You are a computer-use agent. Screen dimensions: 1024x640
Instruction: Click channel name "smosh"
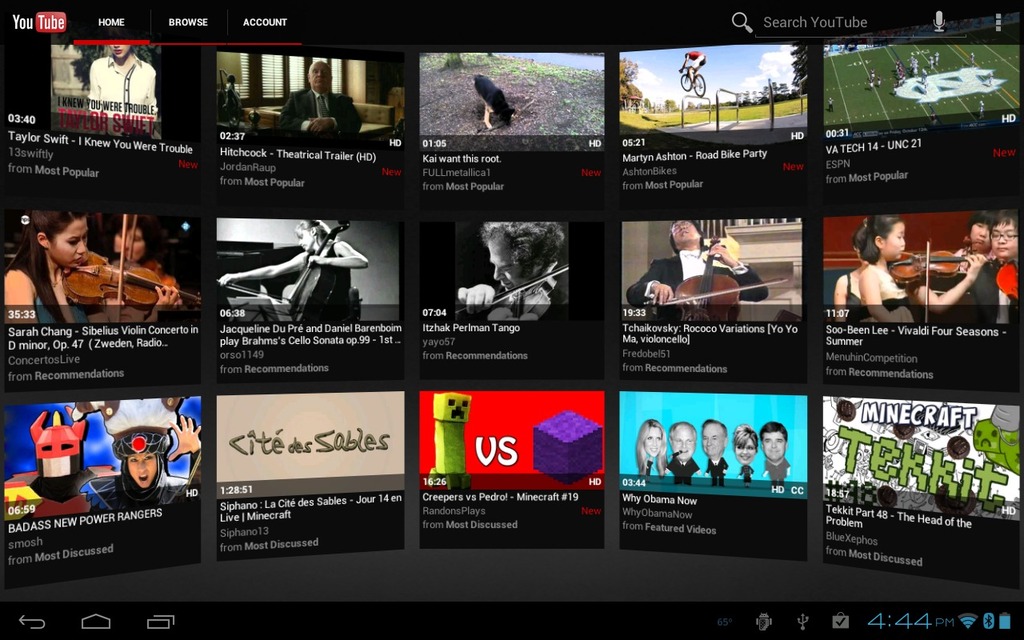(25, 543)
